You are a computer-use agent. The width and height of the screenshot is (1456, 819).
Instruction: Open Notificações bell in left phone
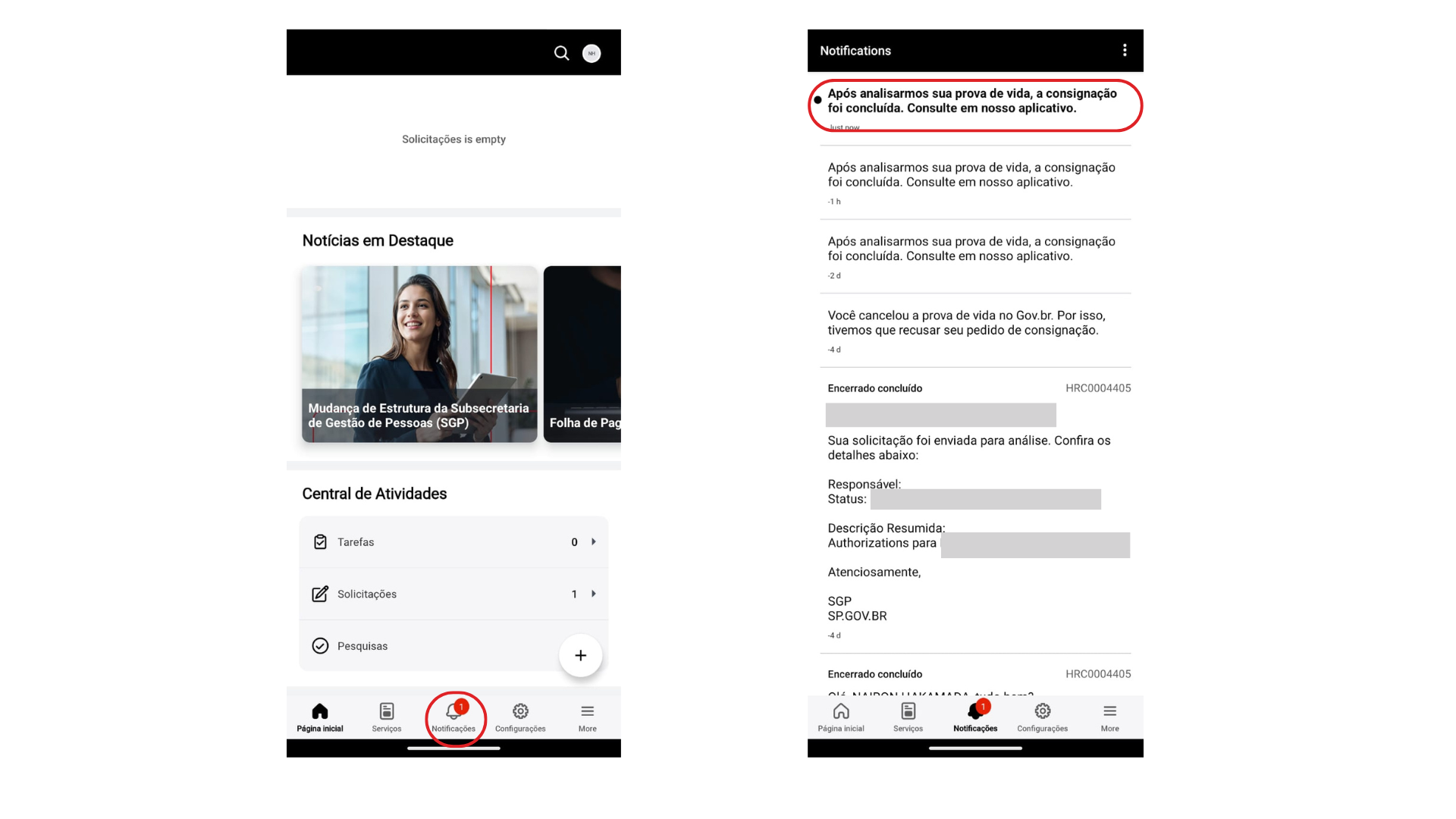pyautogui.click(x=453, y=716)
